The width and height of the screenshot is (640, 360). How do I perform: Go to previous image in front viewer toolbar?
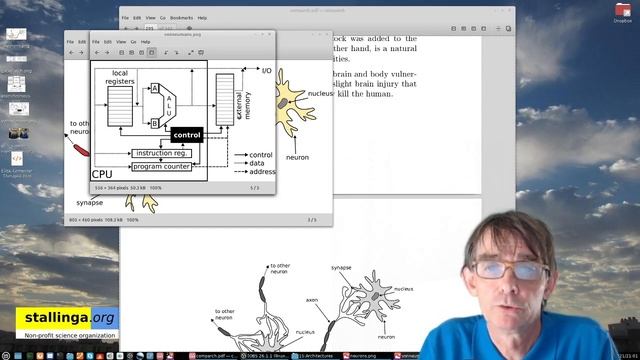(x=97, y=53)
